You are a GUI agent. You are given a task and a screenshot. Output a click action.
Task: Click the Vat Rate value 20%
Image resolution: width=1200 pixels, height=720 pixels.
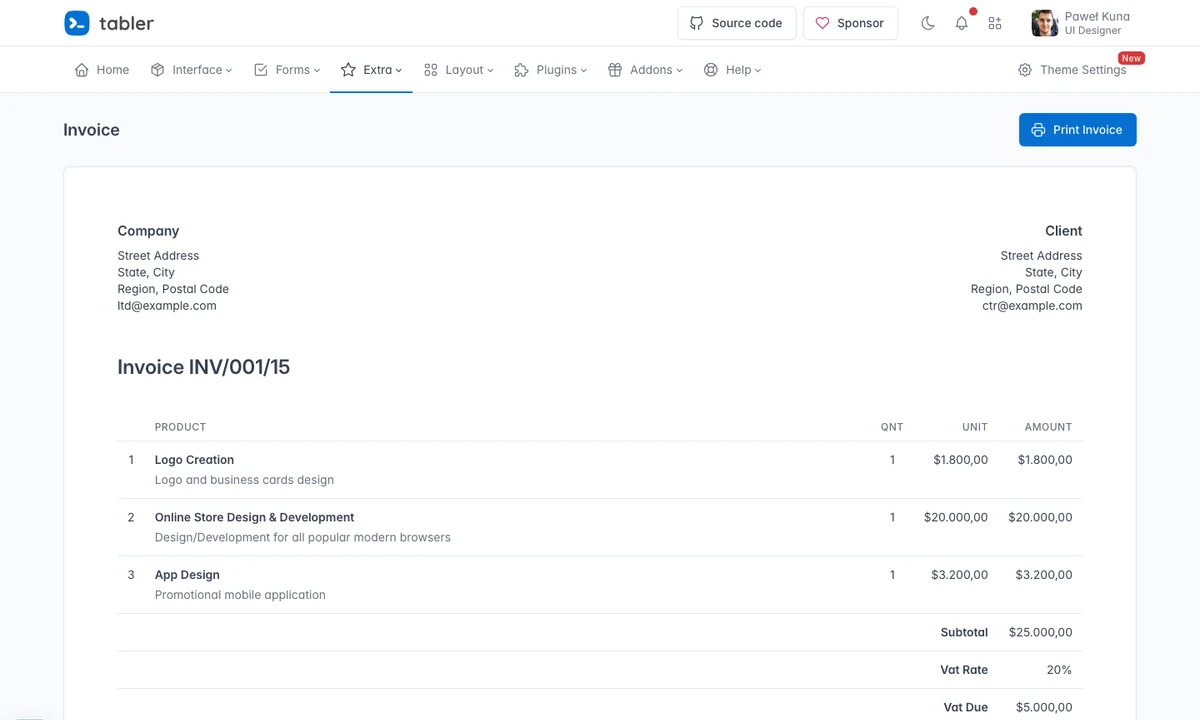coord(1059,670)
